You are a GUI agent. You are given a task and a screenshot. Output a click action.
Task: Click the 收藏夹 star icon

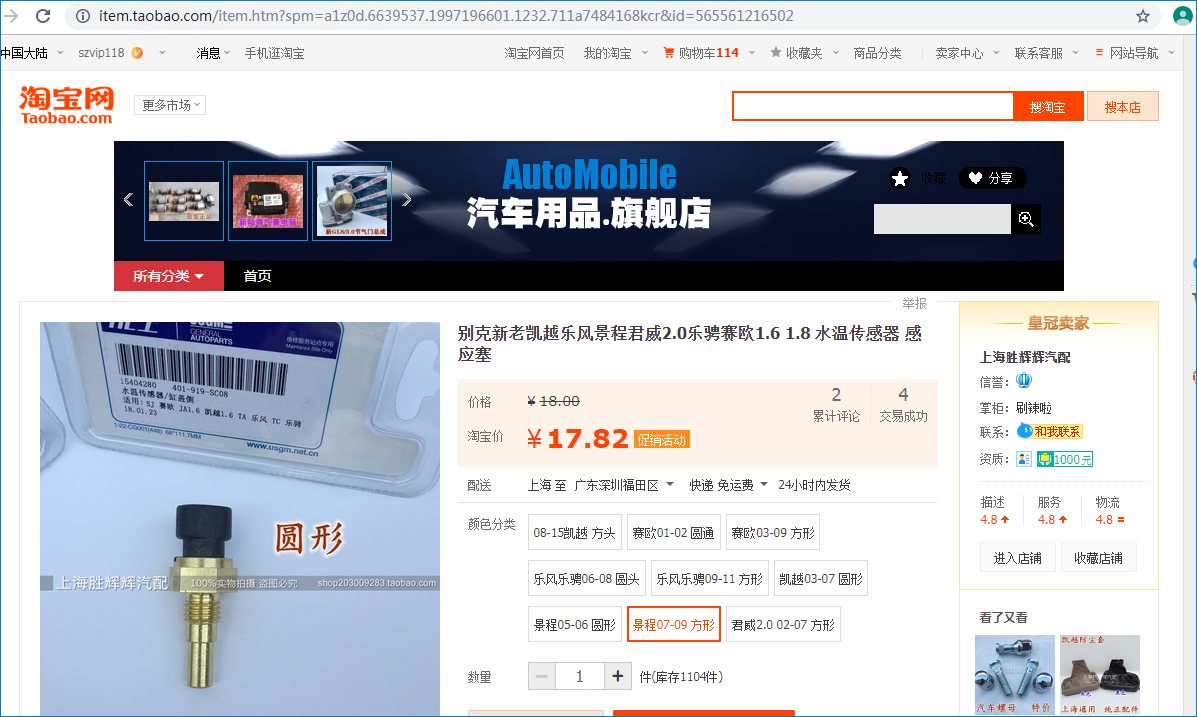tap(776, 53)
